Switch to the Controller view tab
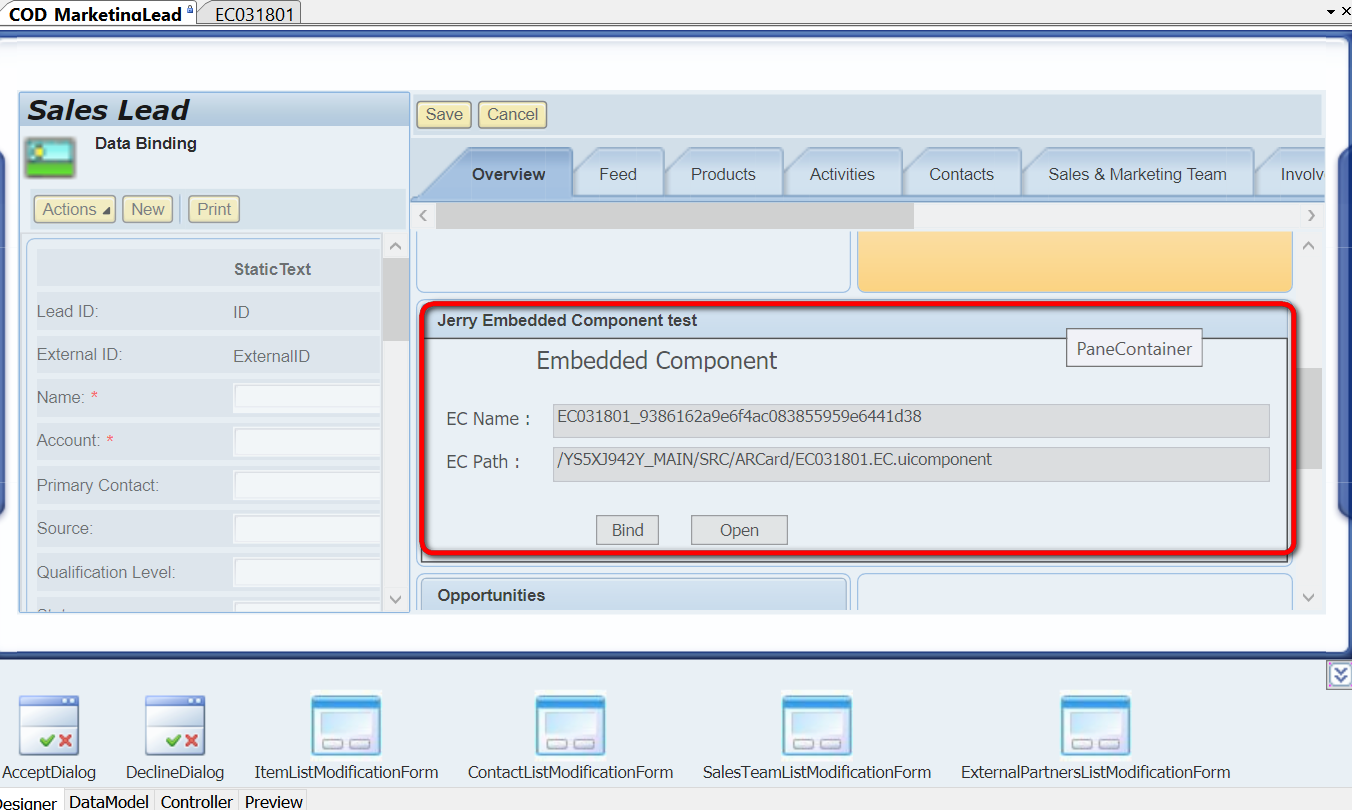This screenshot has height=810, width=1352. 197,801
